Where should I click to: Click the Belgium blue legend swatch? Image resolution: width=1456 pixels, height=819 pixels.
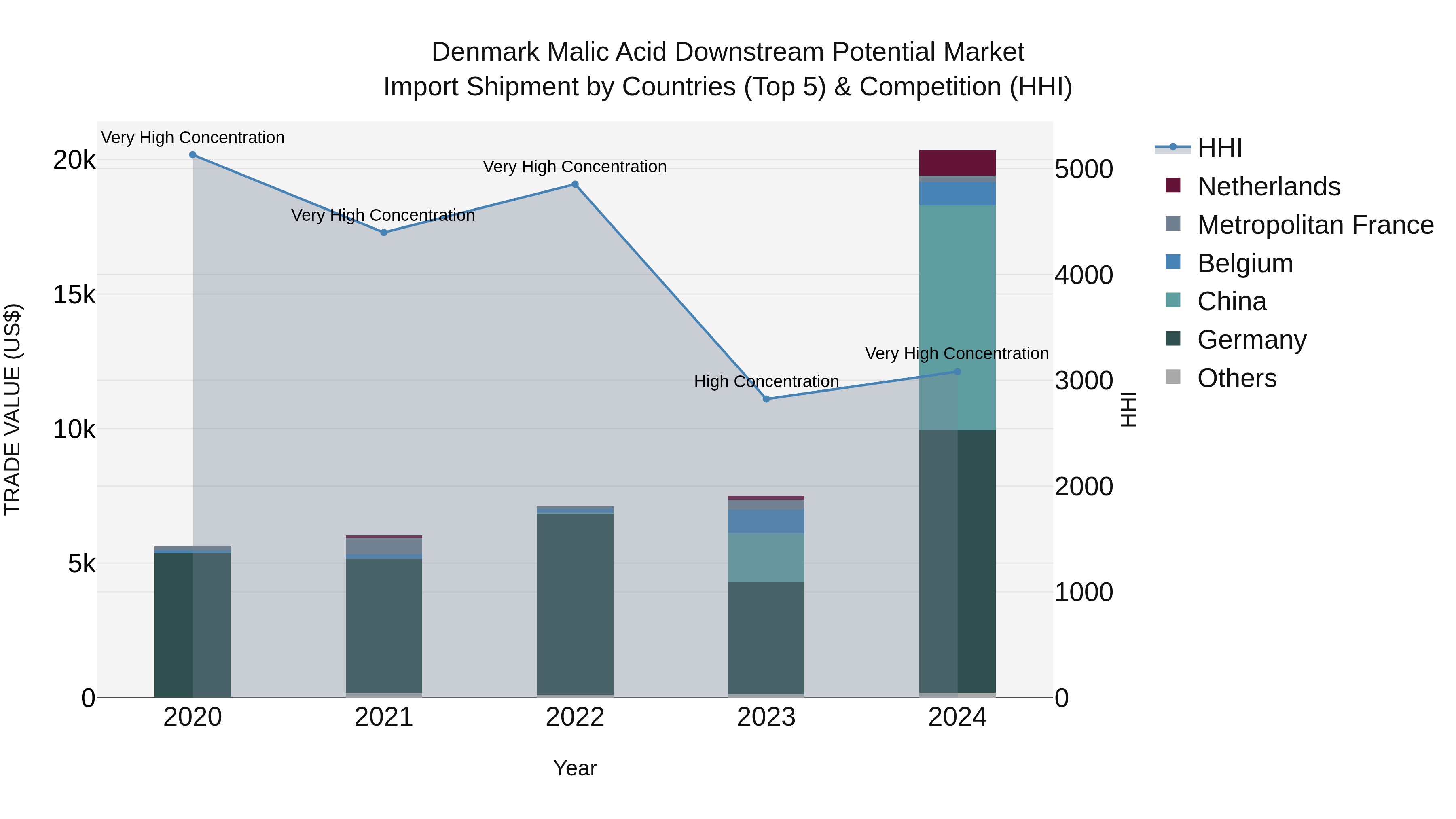(1173, 262)
